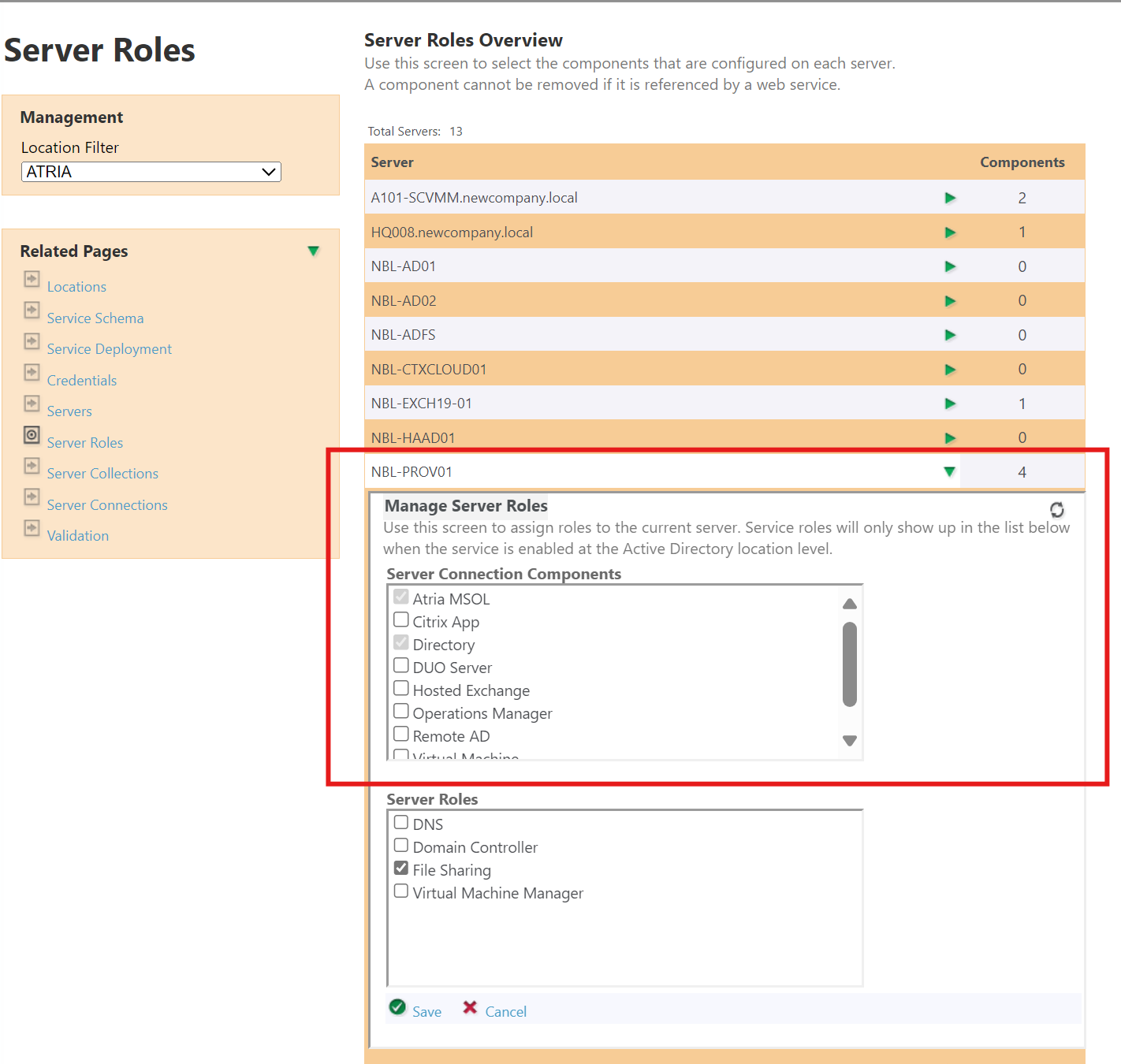Navigate to the Server Collections page
The width and height of the screenshot is (1121, 1064).
pyautogui.click(x=102, y=473)
